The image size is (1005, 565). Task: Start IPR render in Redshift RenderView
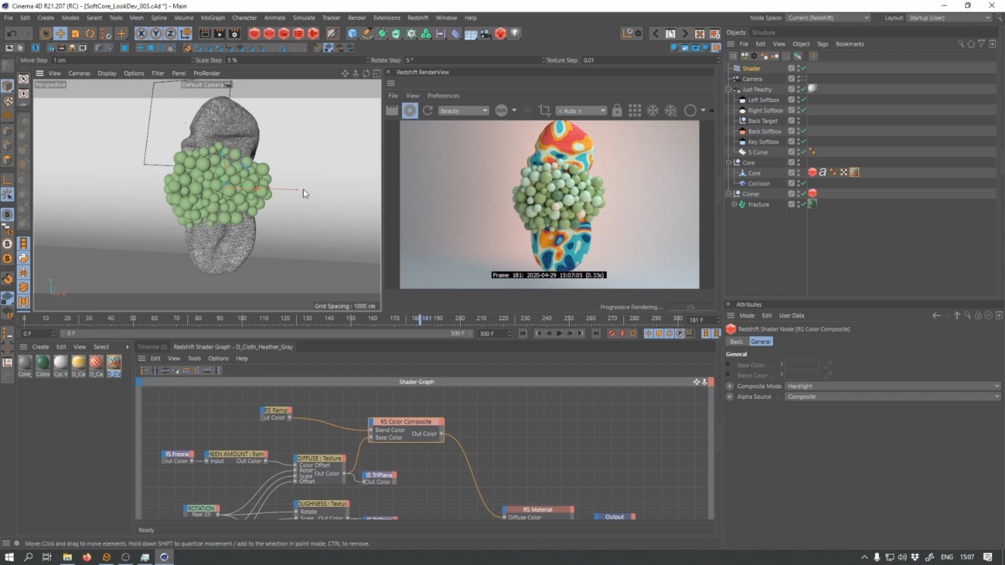(410, 111)
